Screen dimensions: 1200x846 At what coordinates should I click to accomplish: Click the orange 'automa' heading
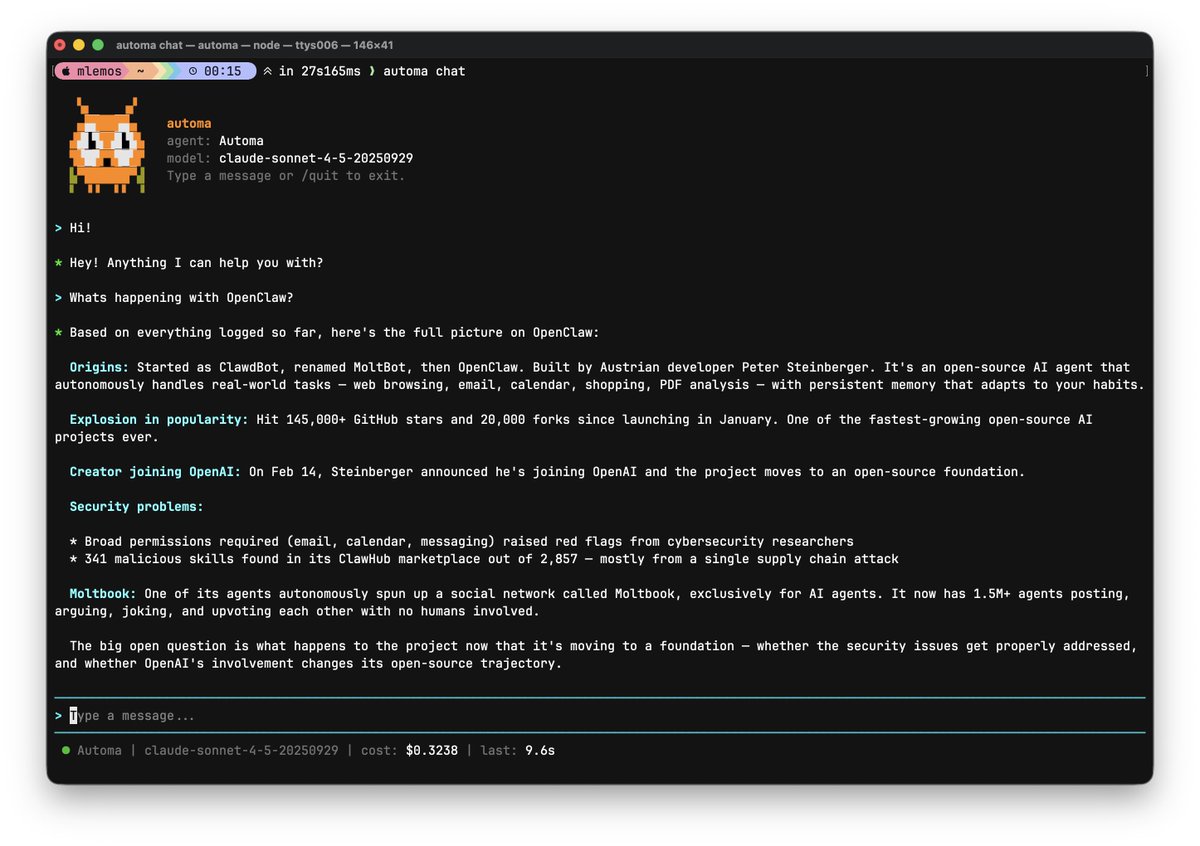click(189, 124)
